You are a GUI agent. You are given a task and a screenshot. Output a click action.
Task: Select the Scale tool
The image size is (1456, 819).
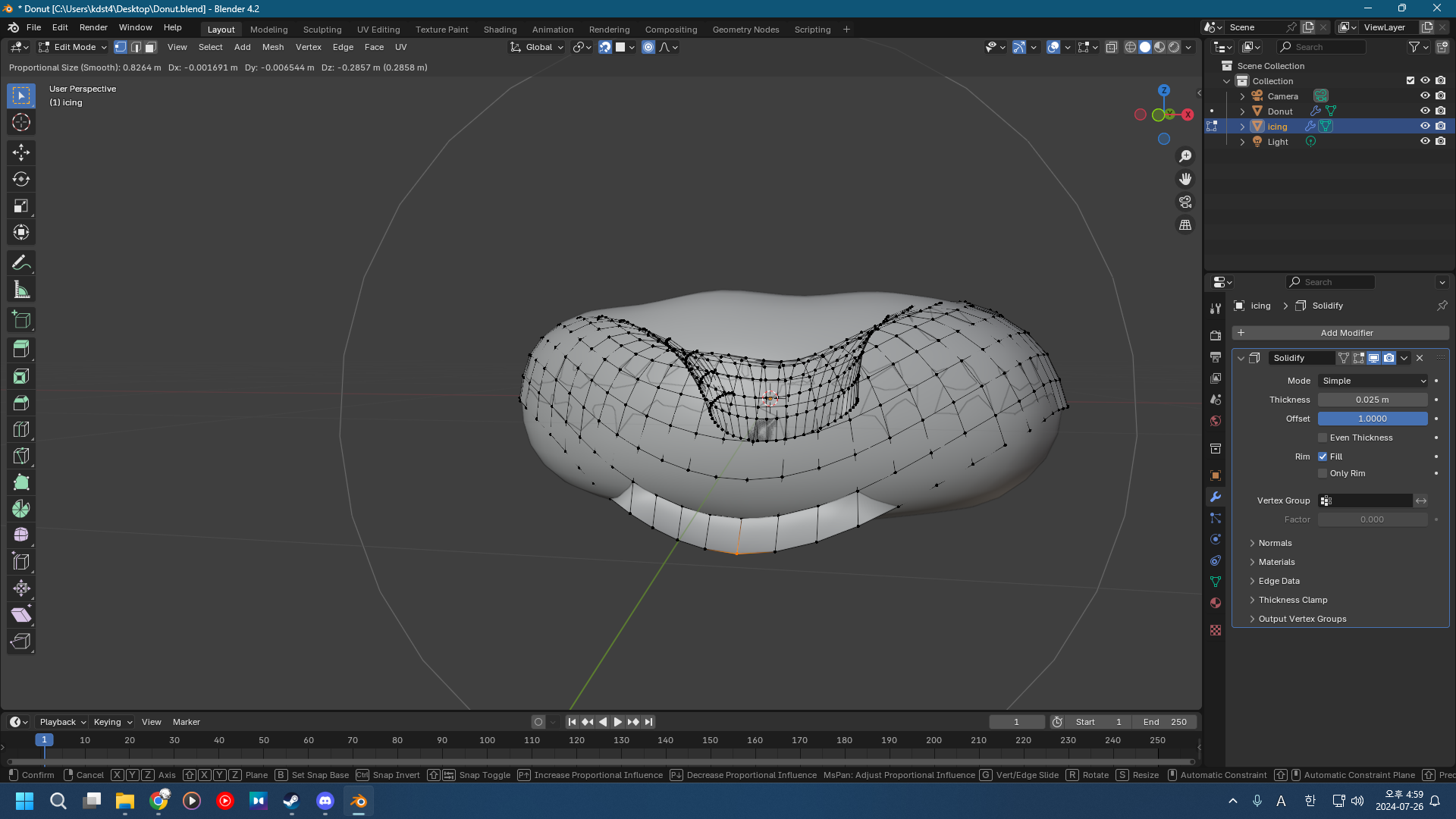(20, 206)
